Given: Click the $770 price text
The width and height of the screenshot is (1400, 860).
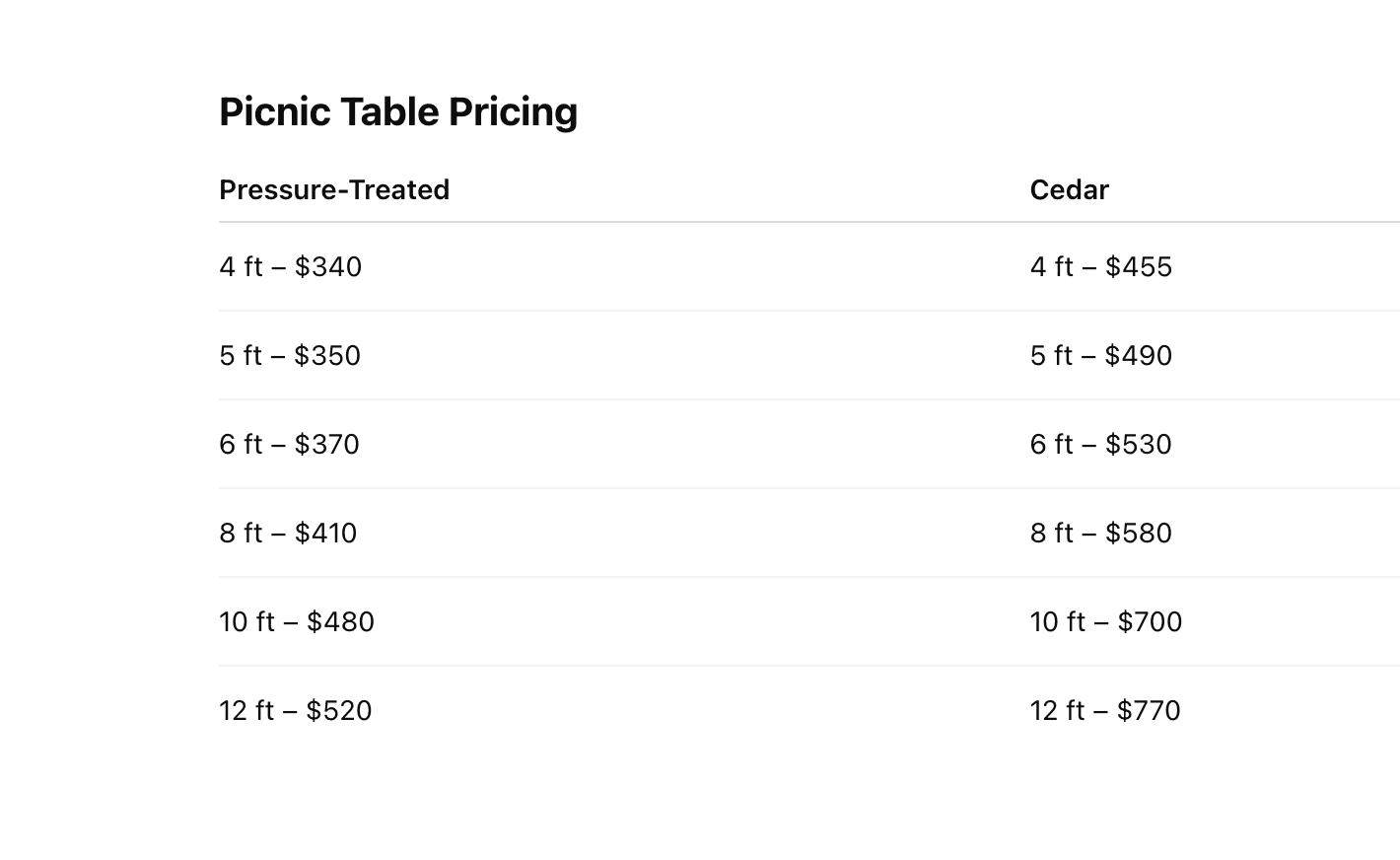Looking at the screenshot, I should pos(1149,710).
